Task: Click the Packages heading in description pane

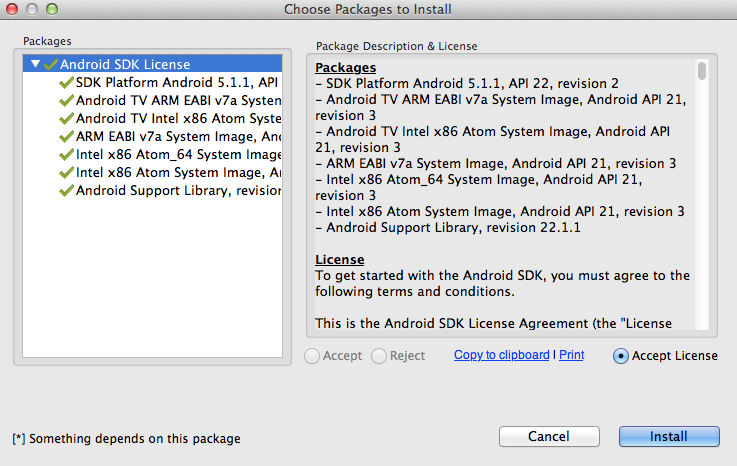Action: 345,68
